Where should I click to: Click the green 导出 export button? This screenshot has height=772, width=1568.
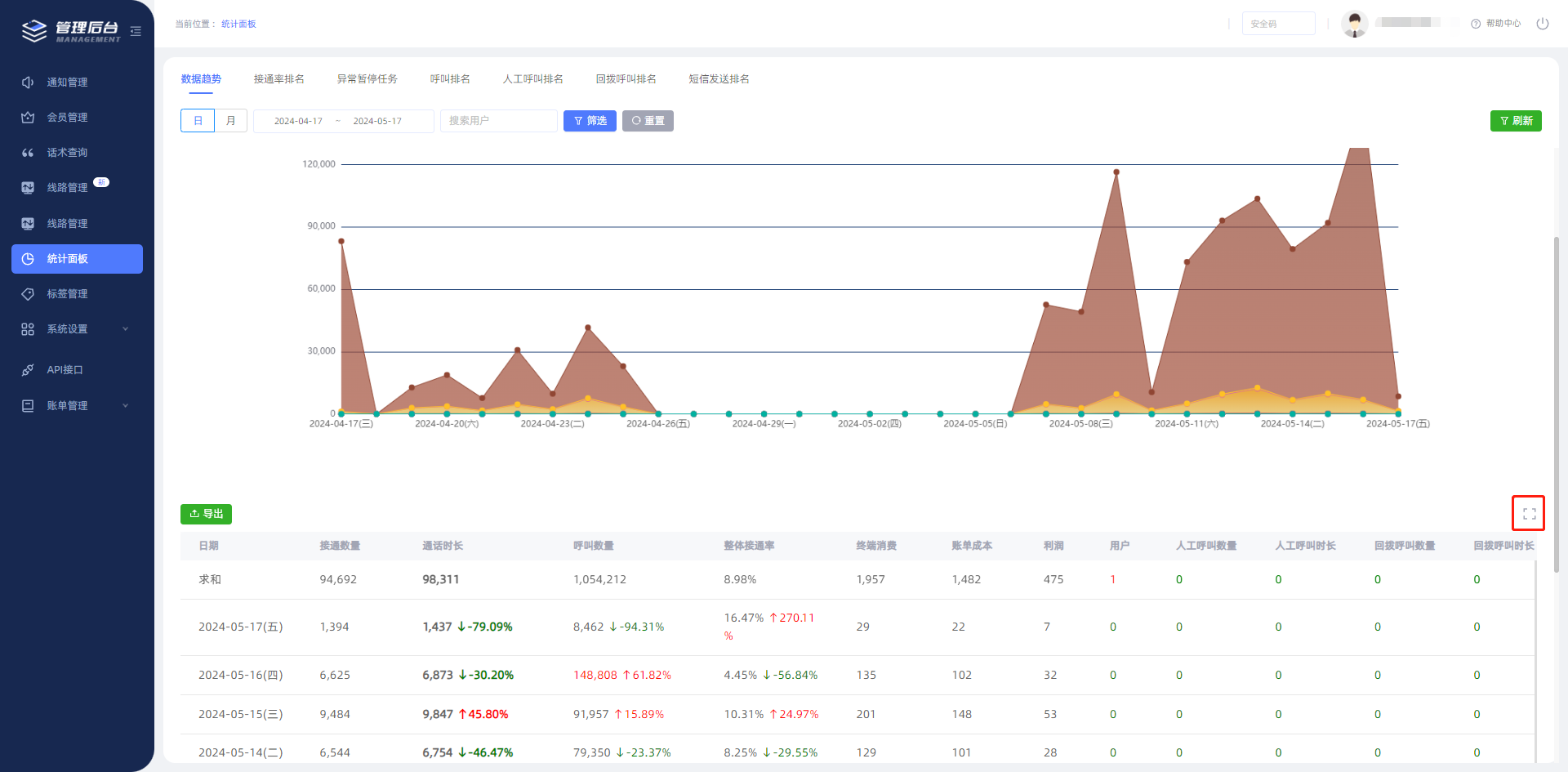pos(206,514)
